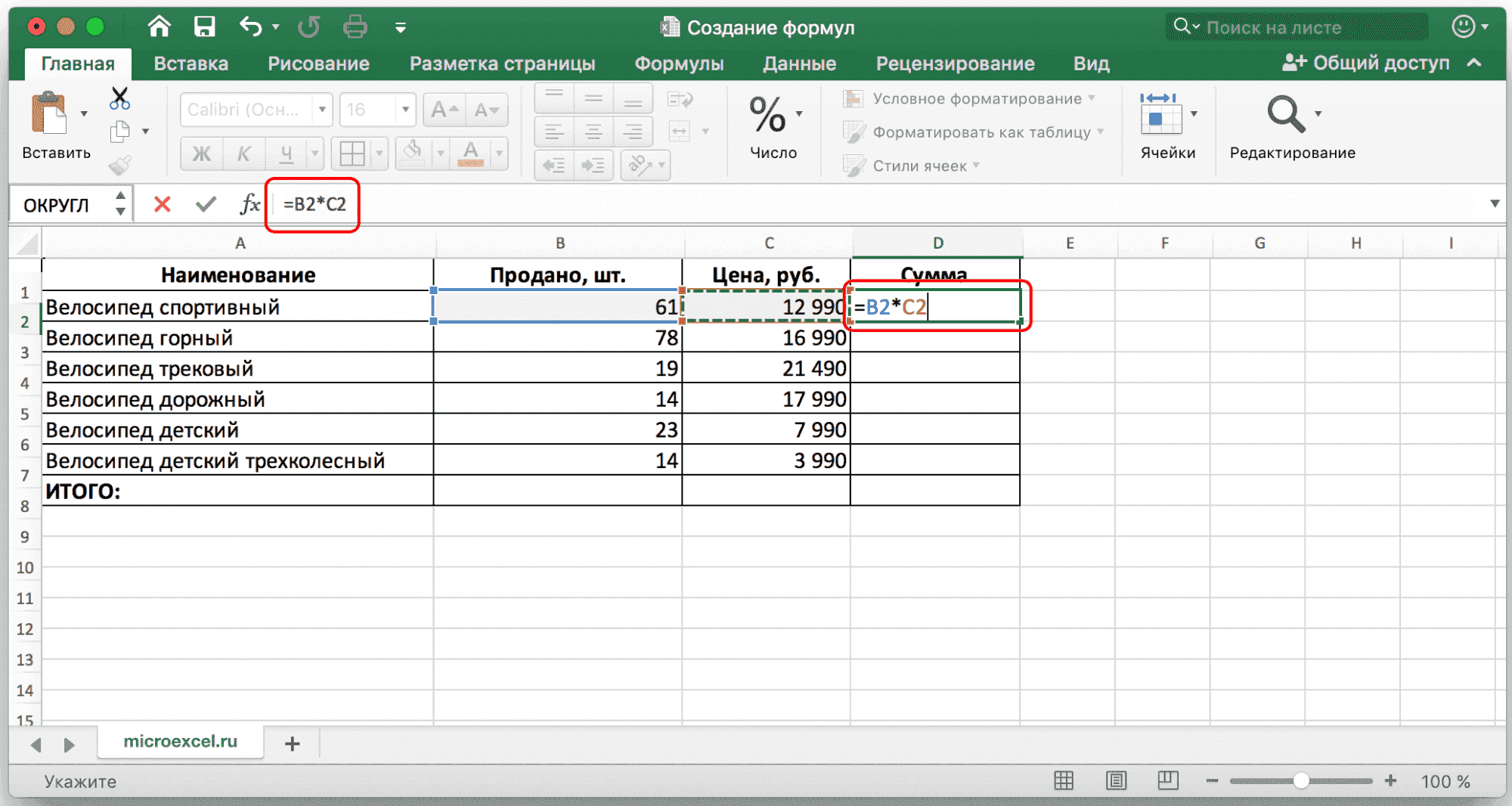Open the Insert Function fx dialog
The width and height of the screenshot is (1512, 806).
(x=249, y=204)
